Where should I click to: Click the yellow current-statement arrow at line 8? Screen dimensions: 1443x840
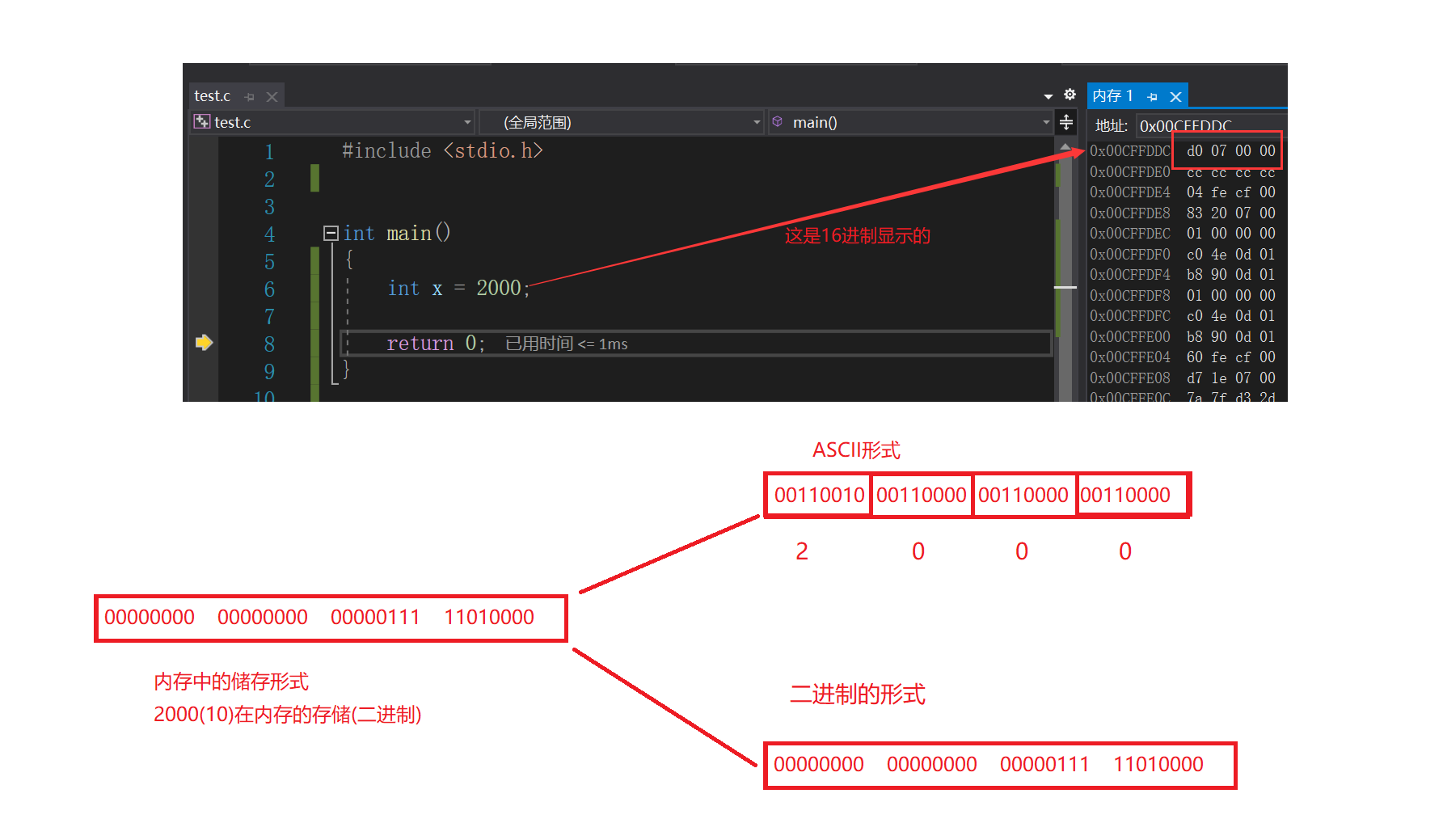[204, 343]
